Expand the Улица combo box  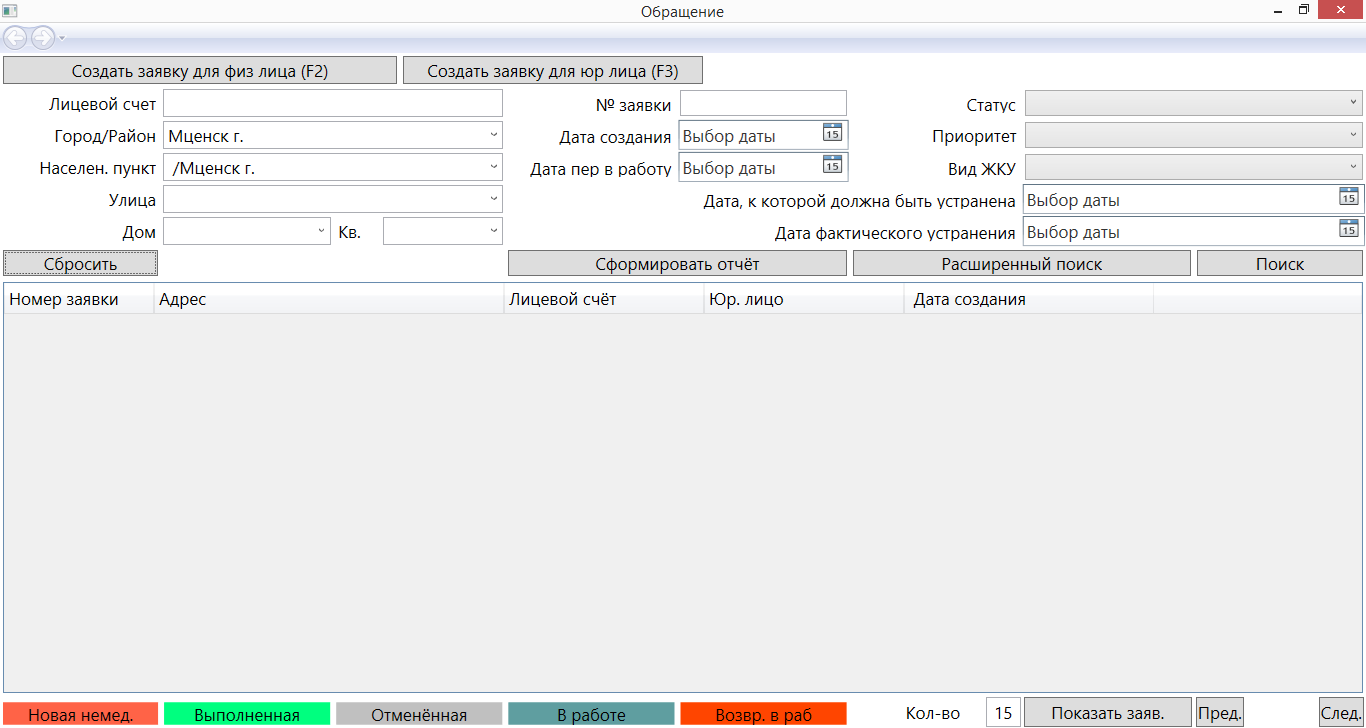[494, 199]
